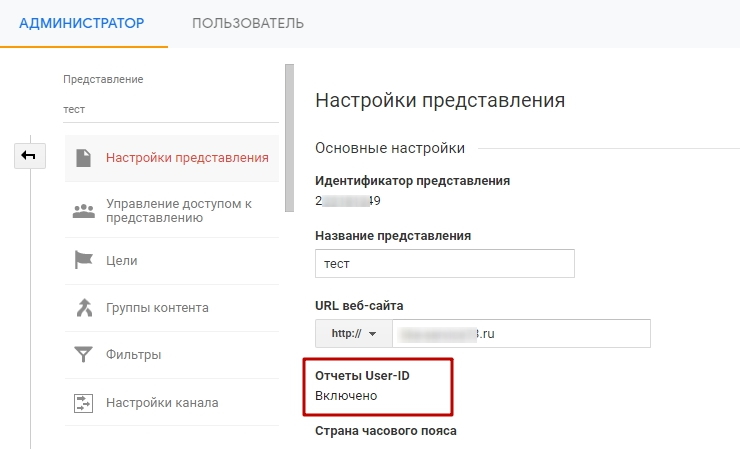Click the back arrow button
This screenshot has width=740, height=449.
click(x=30, y=156)
